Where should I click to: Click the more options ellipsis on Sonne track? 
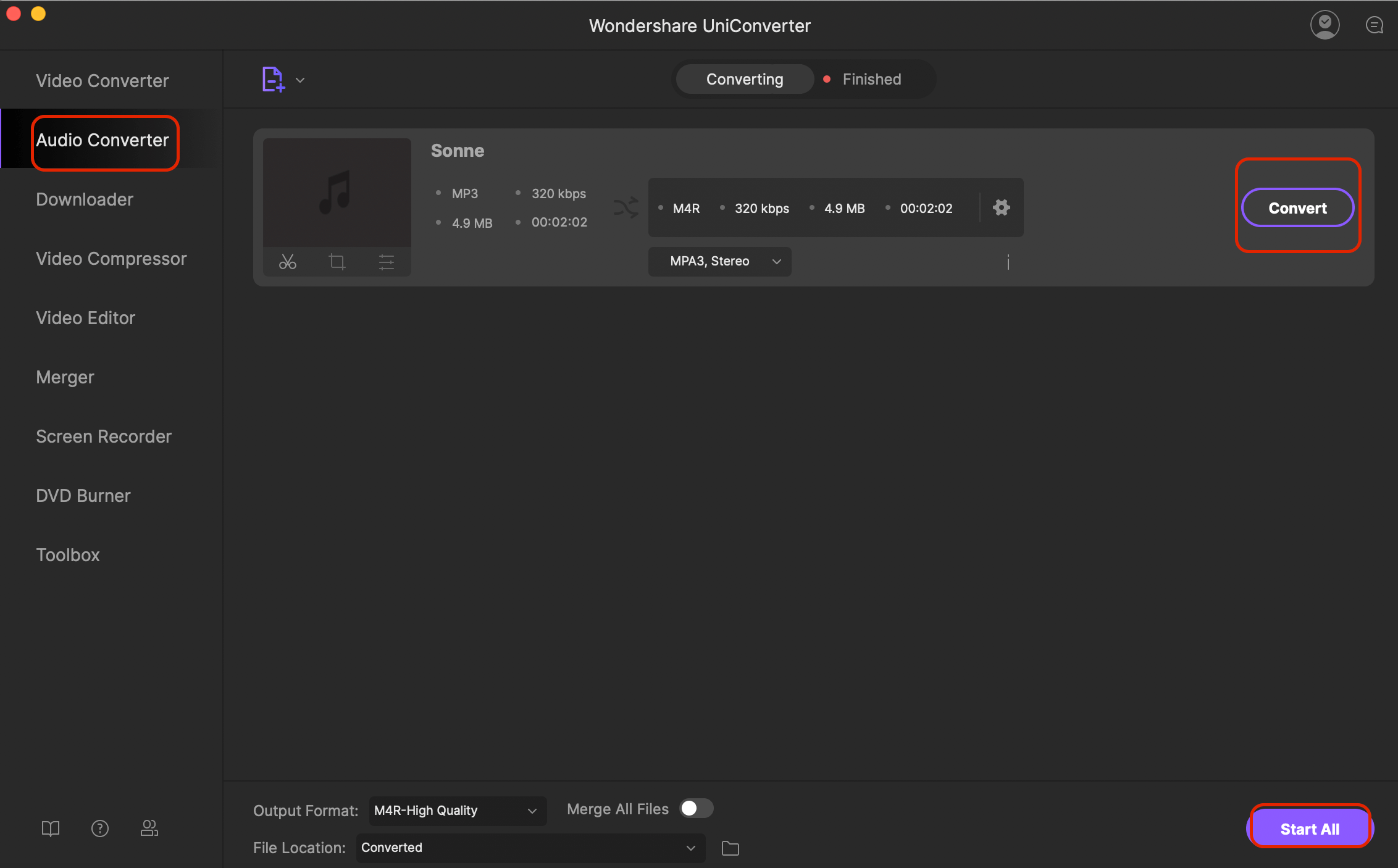pos(1008,261)
